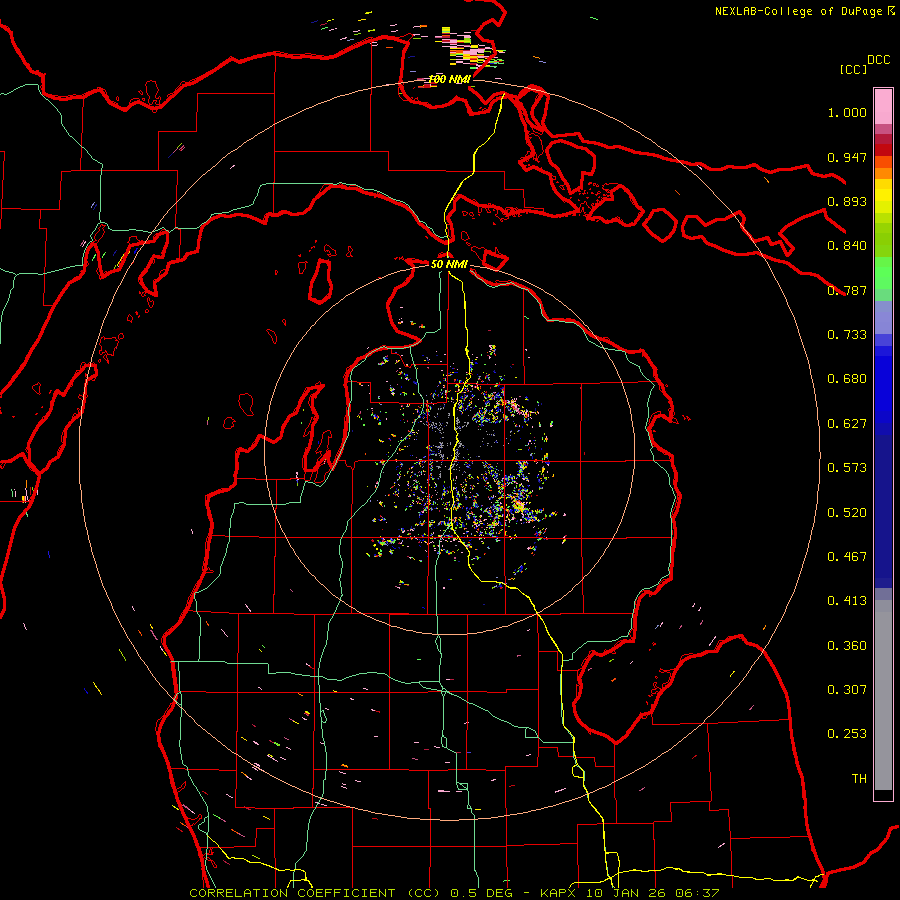This screenshot has height=900, width=900.
Task: Click the 0.307 scale value
Action: [x=847, y=690]
